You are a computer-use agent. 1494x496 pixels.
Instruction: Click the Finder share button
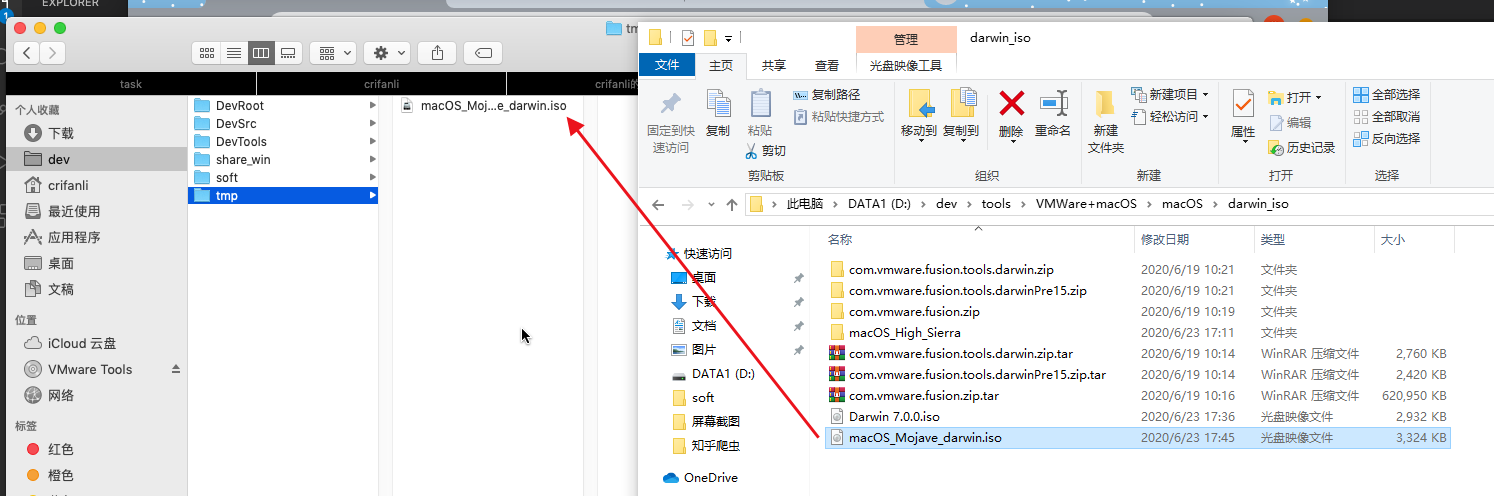(x=438, y=52)
